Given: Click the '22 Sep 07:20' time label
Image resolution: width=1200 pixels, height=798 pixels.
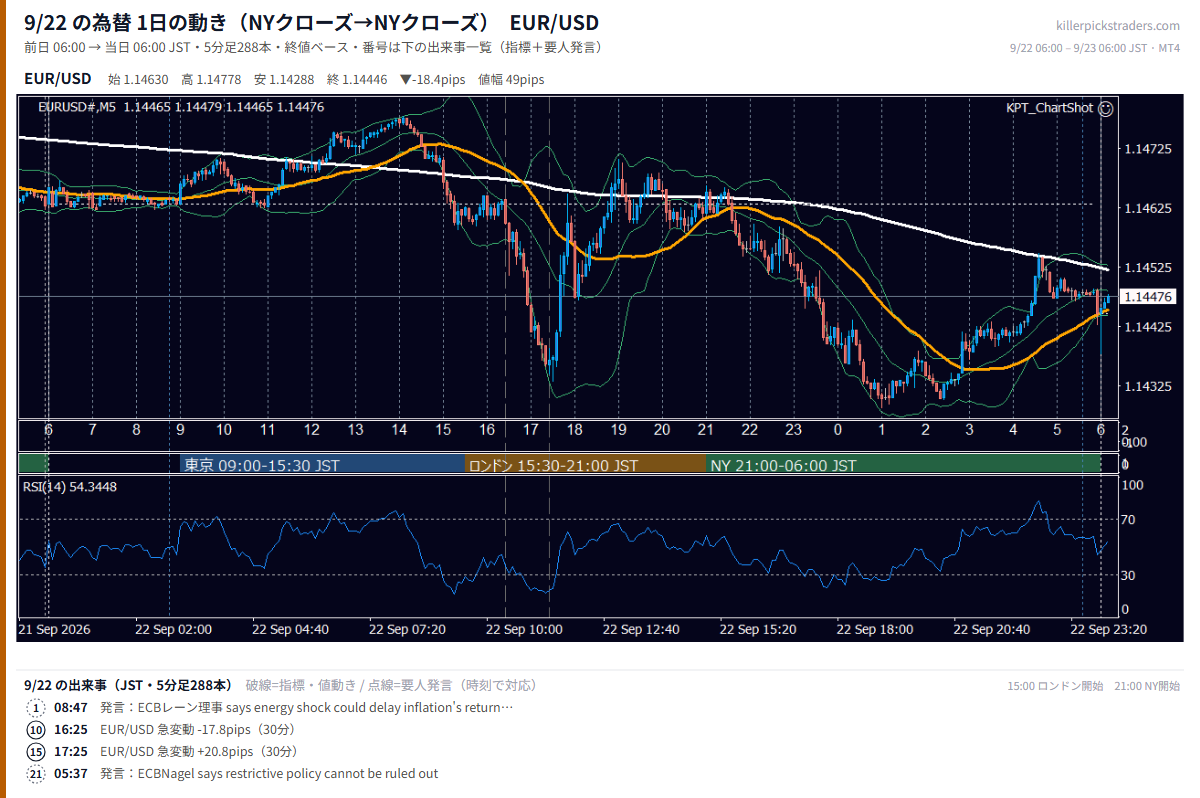Looking at the screenshot, I should tap(408, 630).
